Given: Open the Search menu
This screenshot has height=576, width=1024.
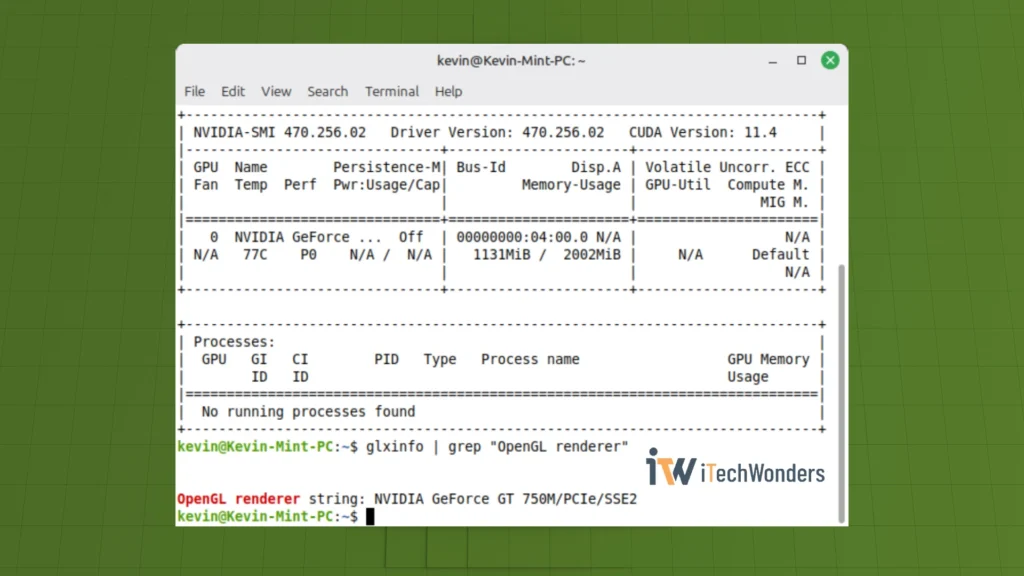Looking at the screenshot, I should 327,91.
